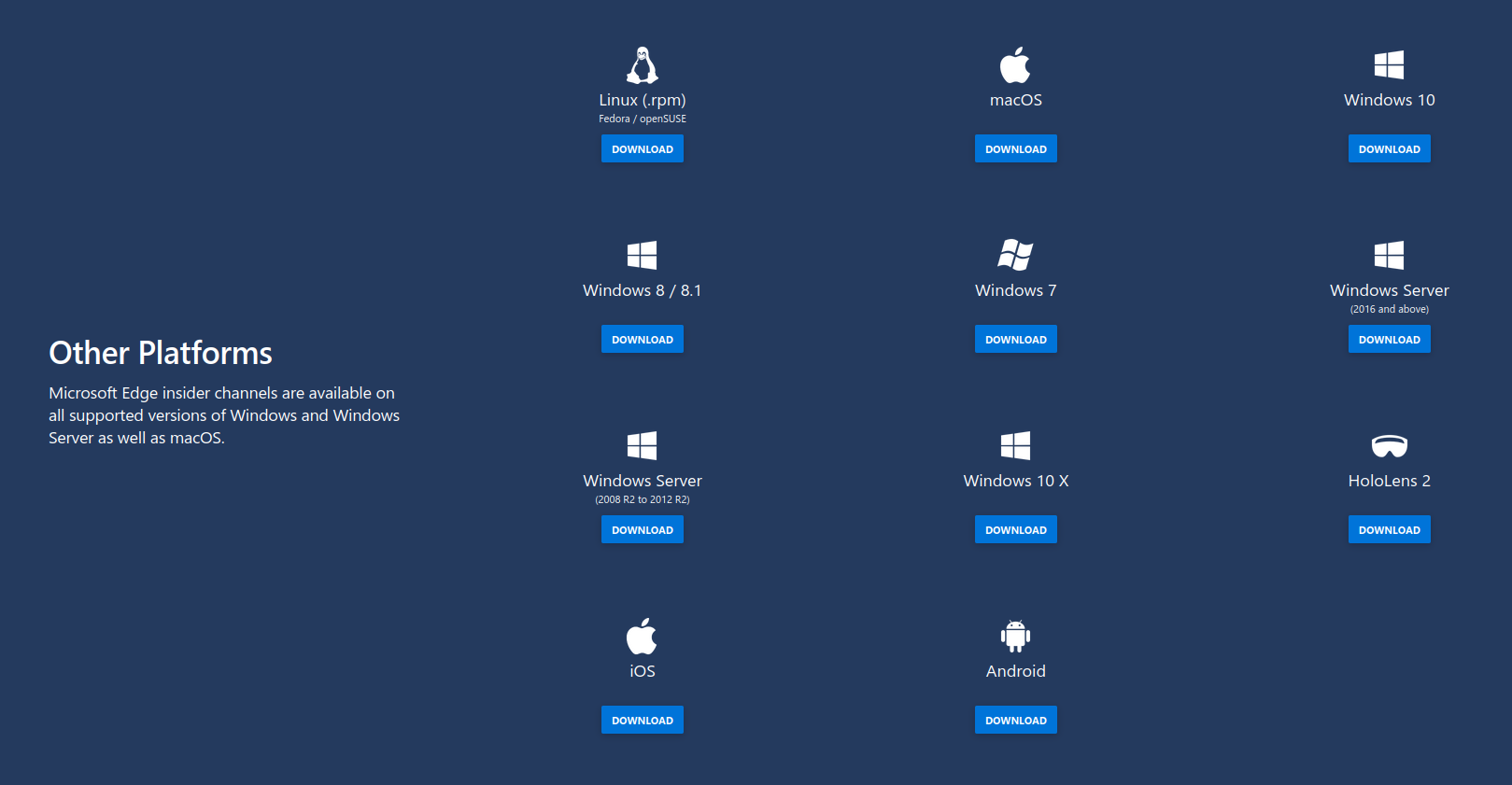
Task: Click the Android robot icon
Action: [1015, 637]
